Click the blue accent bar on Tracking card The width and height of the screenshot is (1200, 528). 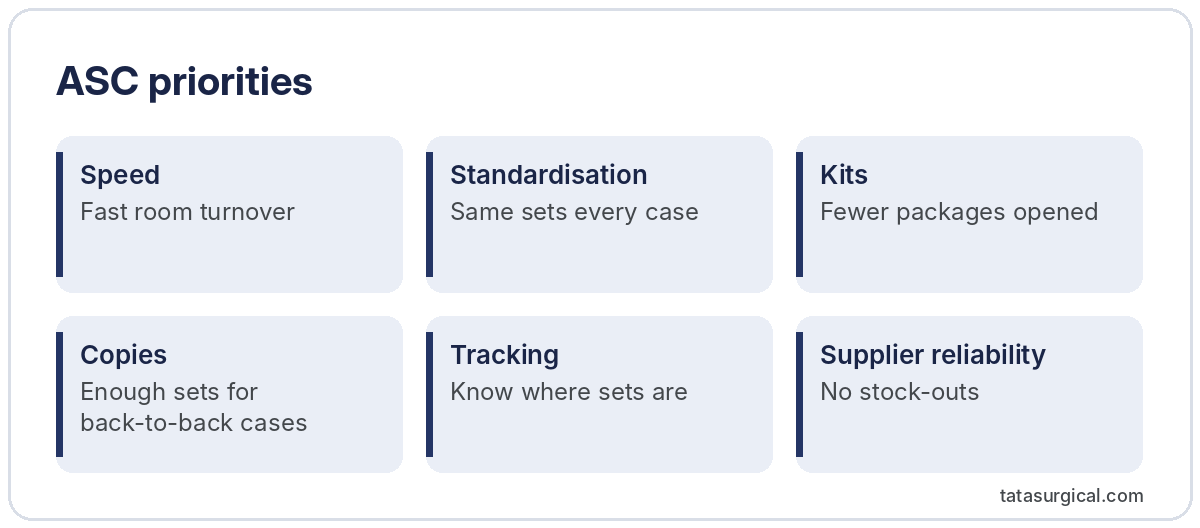point(429,394)
